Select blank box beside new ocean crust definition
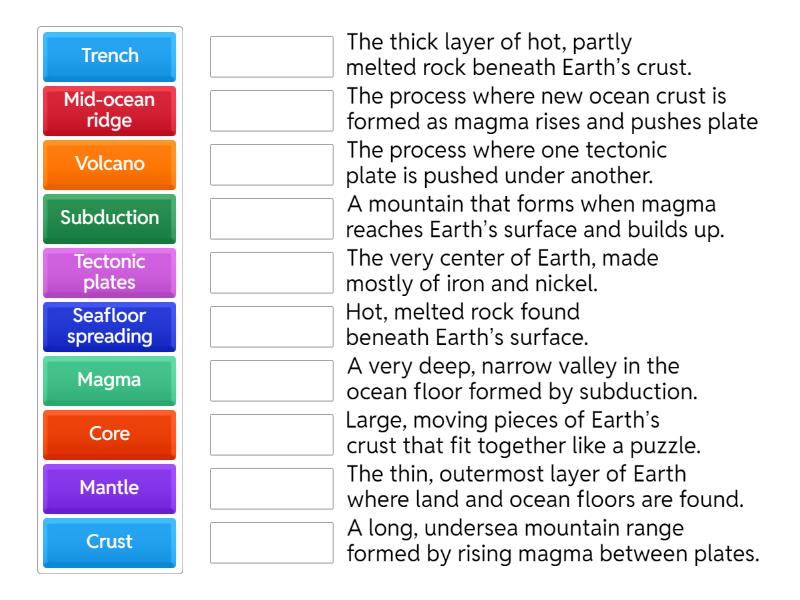The width and height of the screenshot is (800, 600). [271, 111]
